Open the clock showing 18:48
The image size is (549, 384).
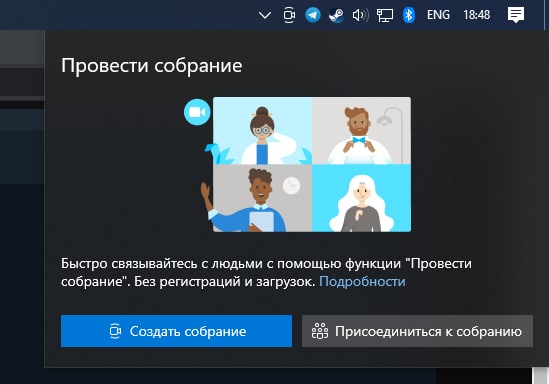(477, 15)
